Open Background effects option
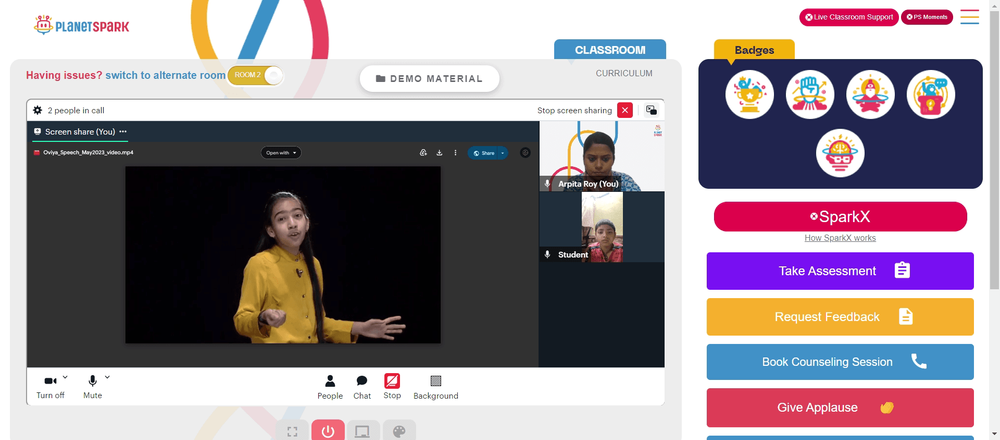Viewport: 1000px width, 440px height. (436, 387)
